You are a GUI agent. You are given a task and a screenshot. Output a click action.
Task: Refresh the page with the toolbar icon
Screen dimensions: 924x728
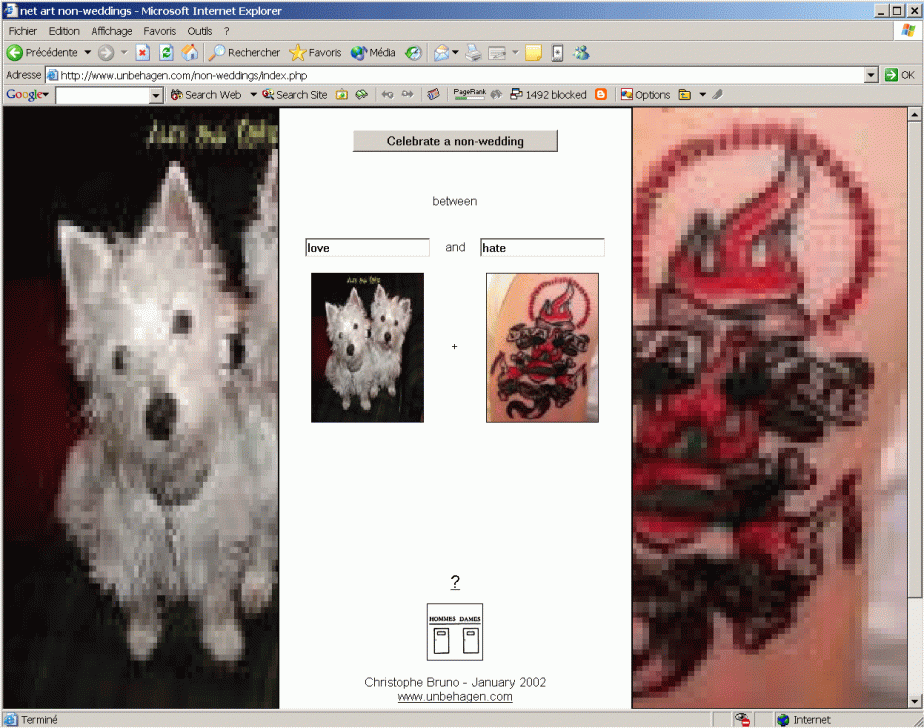click(166, 53)
